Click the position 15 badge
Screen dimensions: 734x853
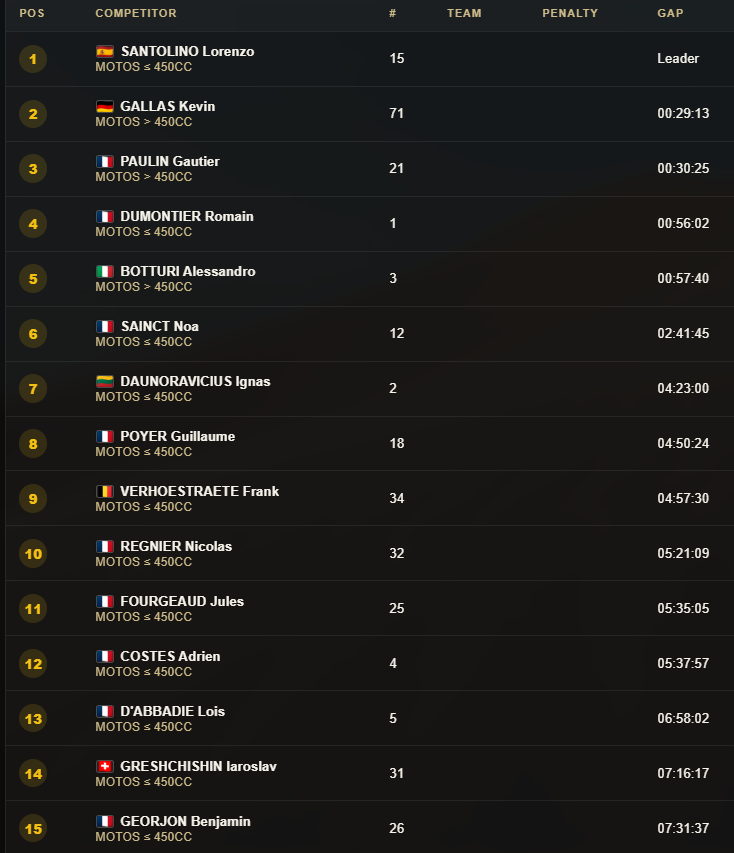(x=33, y=829)
